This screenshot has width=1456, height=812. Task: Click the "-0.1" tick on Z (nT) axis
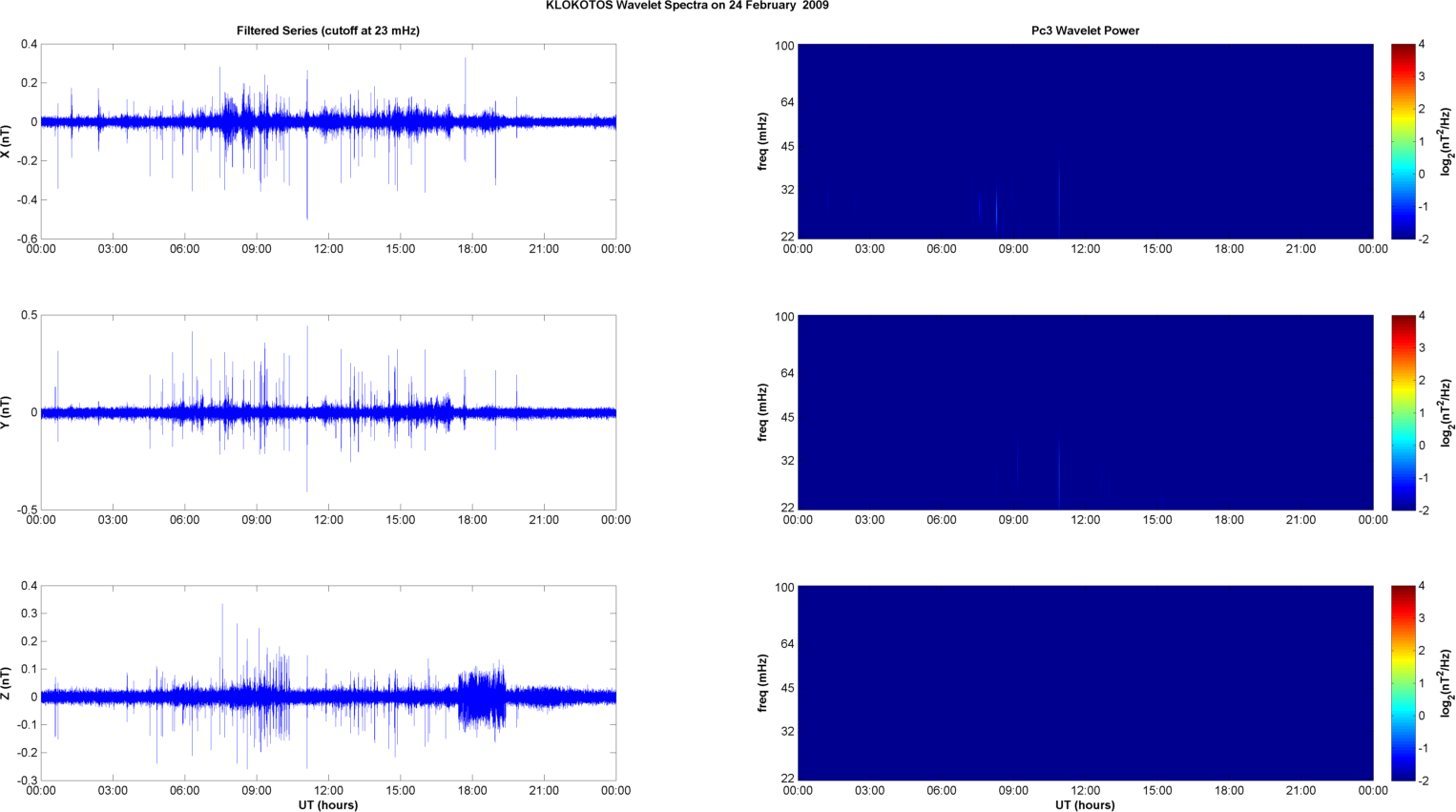[x=26, y=725]
